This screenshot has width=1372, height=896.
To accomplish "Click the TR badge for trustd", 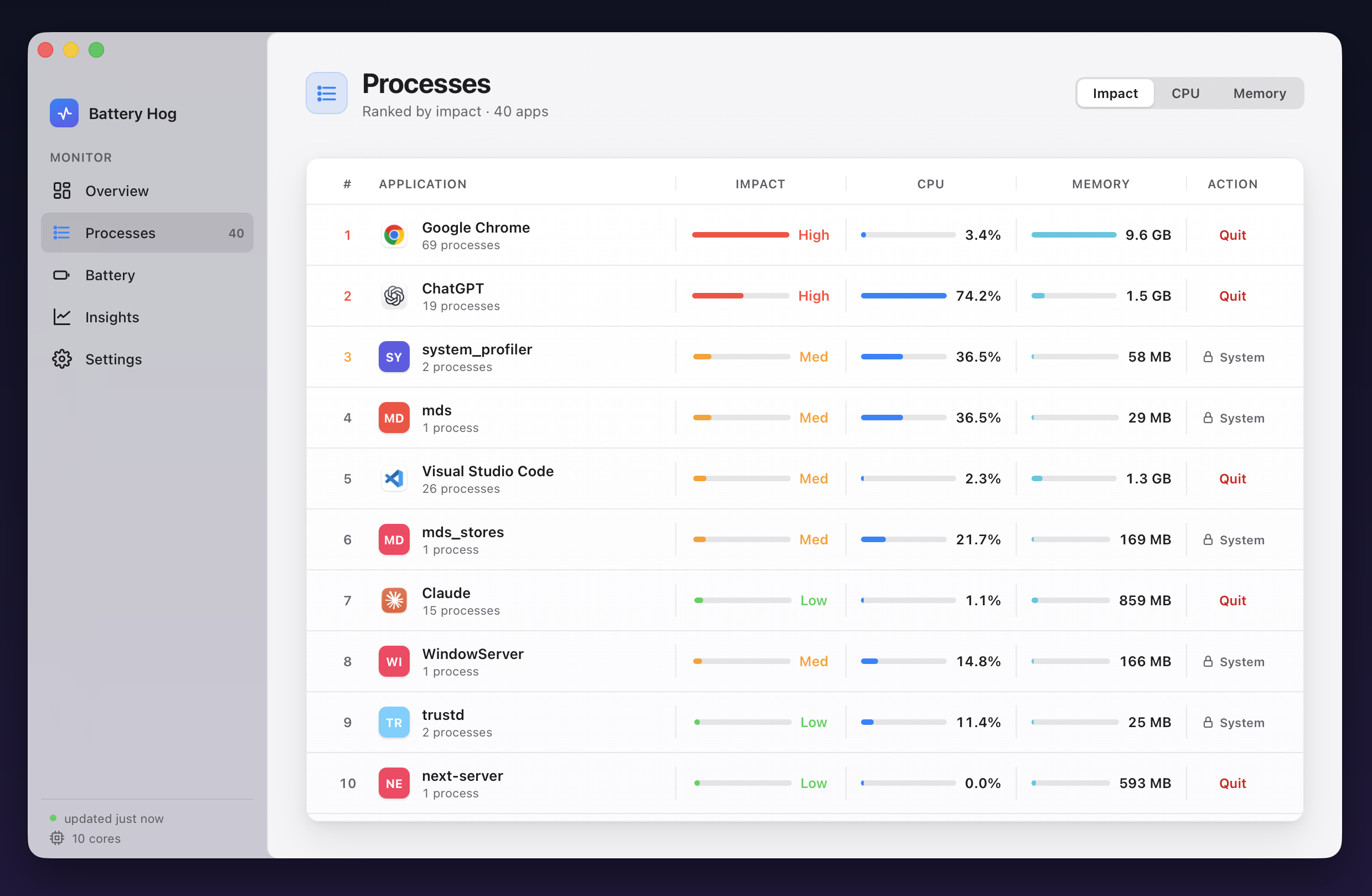I will [394, 723].
